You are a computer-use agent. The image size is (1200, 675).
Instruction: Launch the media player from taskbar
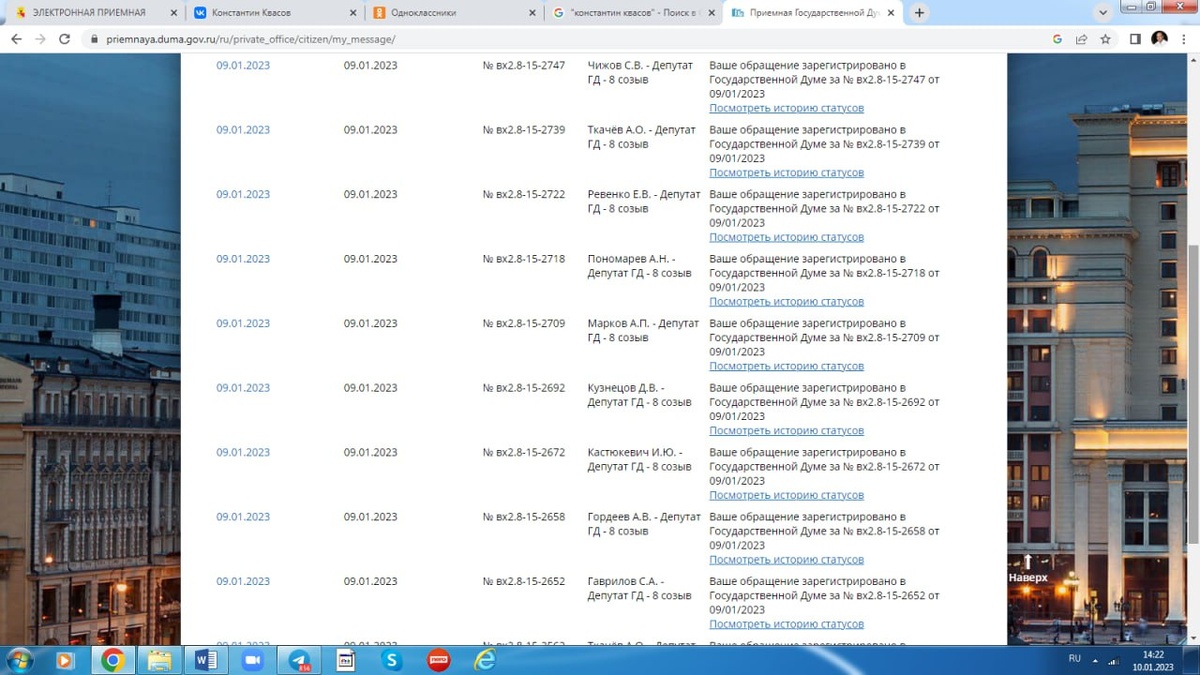[x=65, y=660]
